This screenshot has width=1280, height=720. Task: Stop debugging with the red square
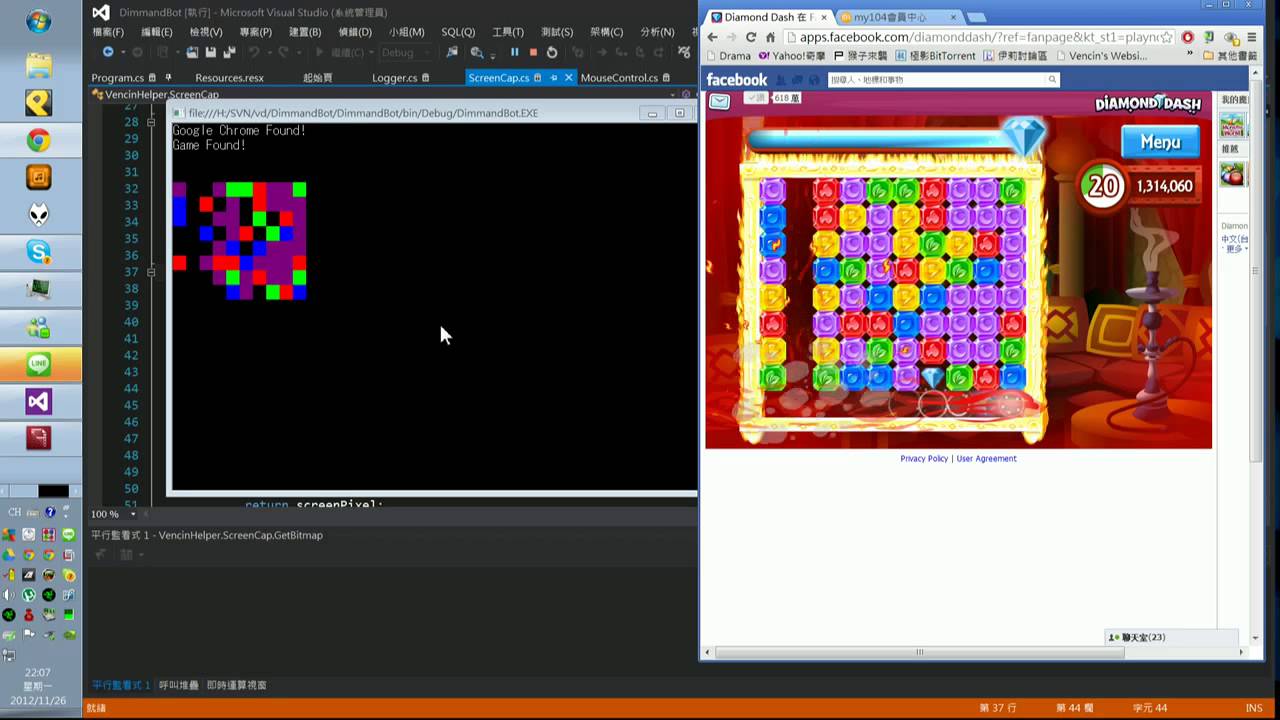tap(533, 52)
